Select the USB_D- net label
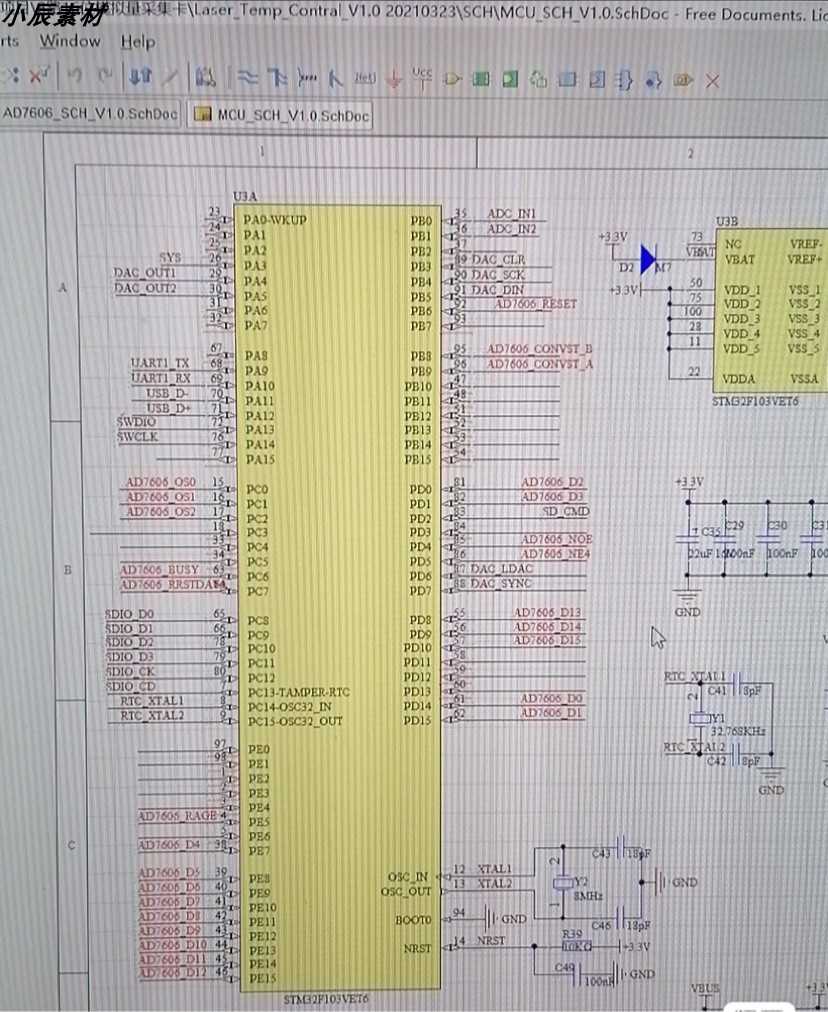 tap(167, 393)
